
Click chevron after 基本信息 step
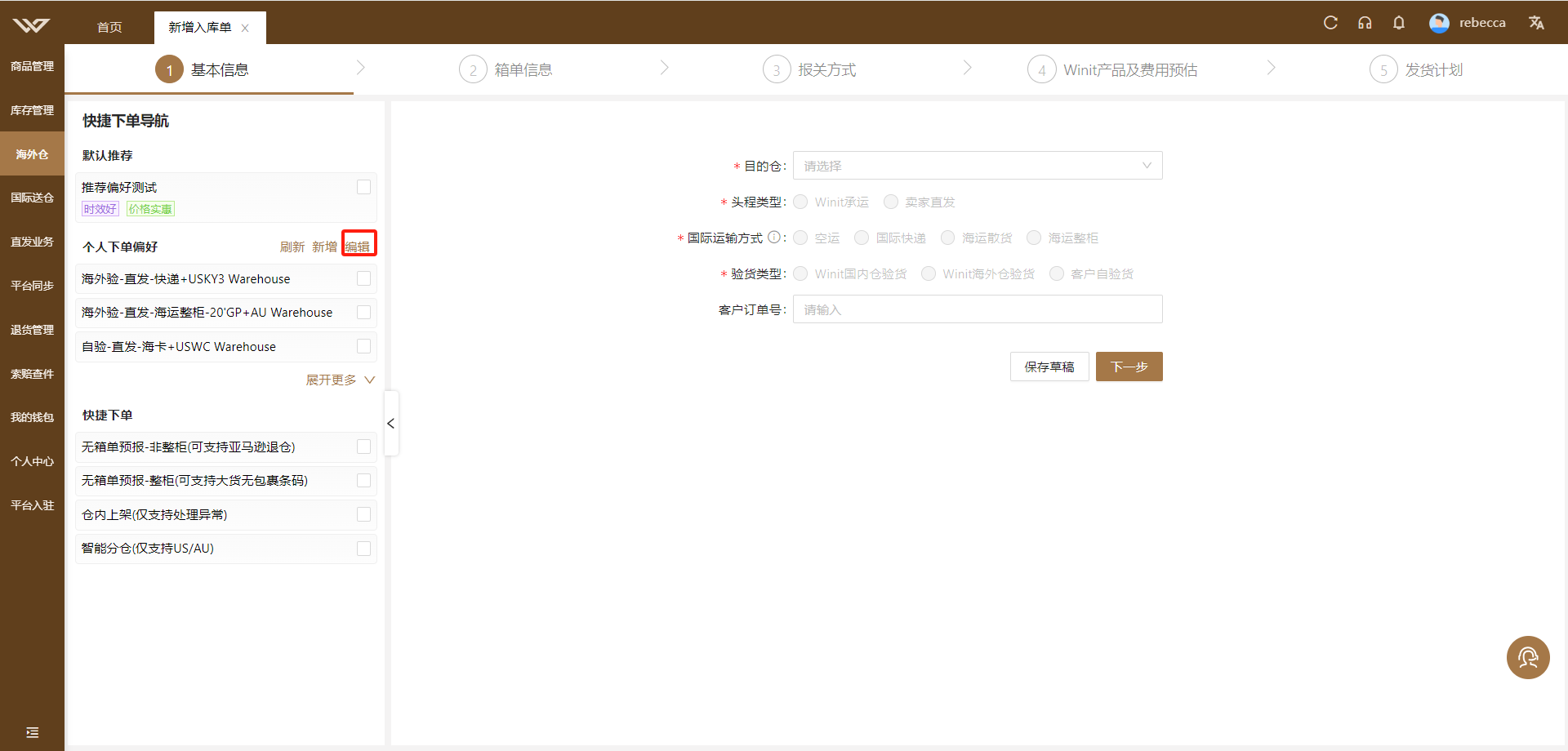coord(361,68)
